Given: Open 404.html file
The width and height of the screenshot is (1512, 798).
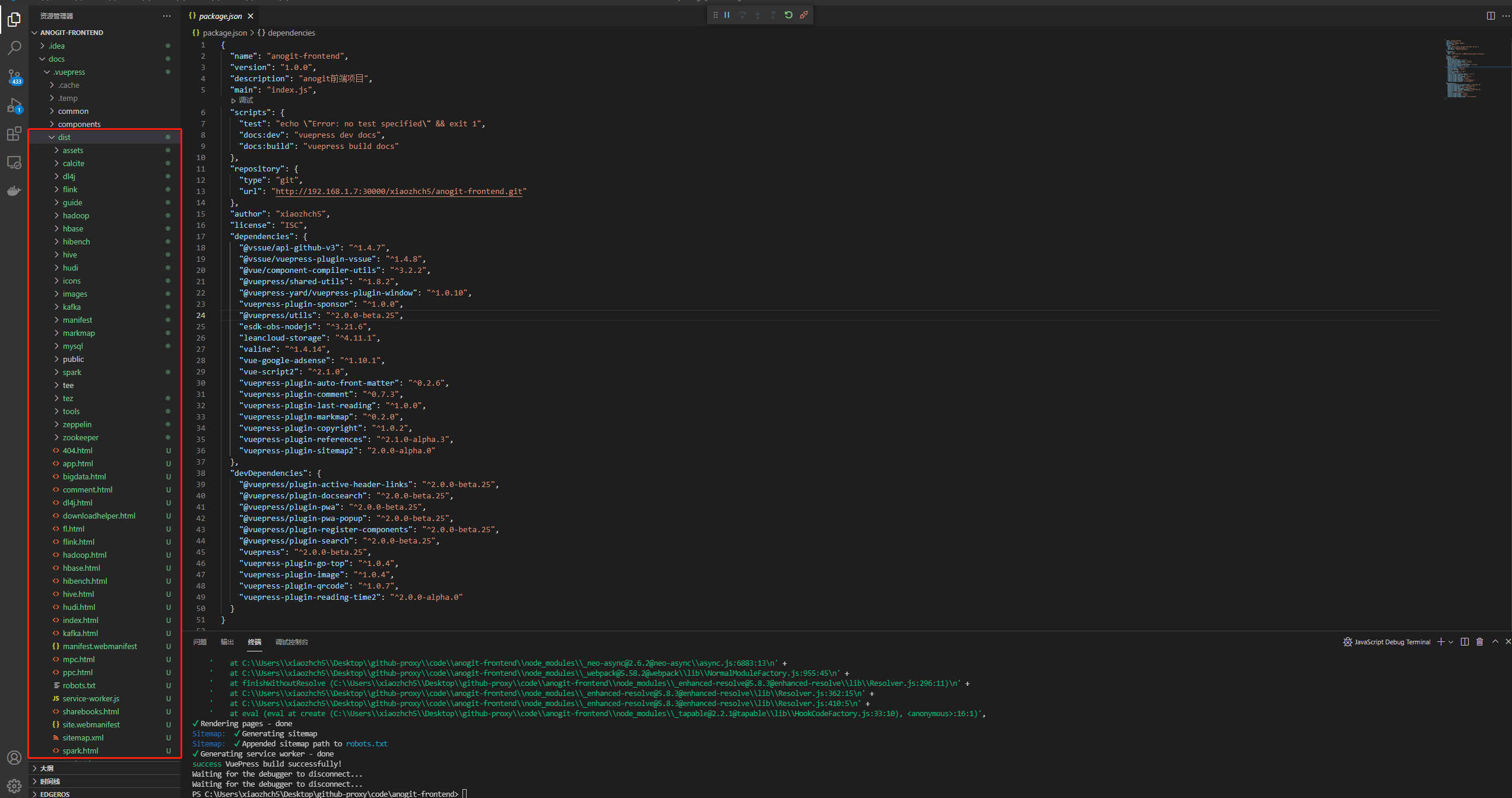Looking at the screenshot, I should click(105, 450).
